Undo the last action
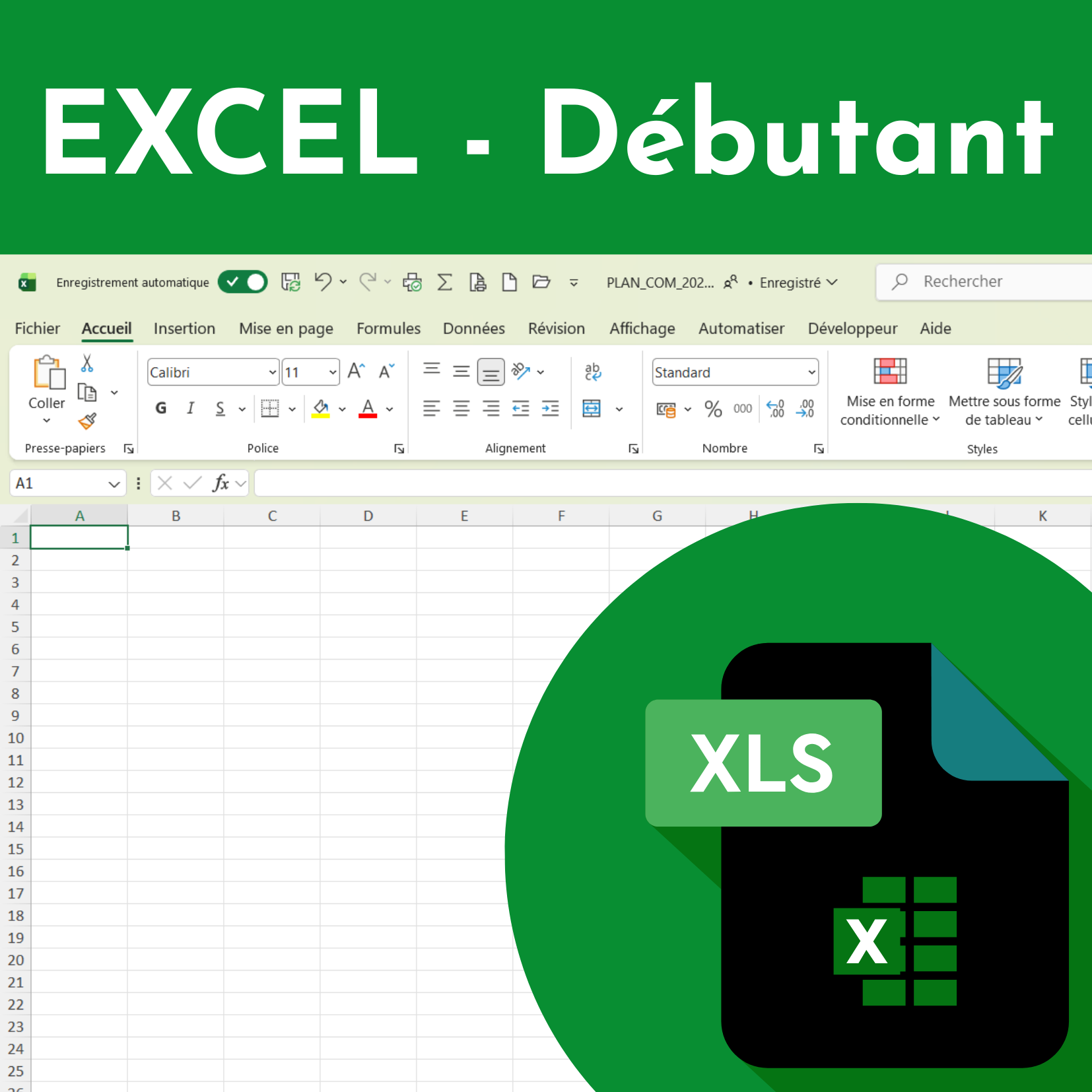Viewport: 1092px width, 1092px height. tap(323, 282)
